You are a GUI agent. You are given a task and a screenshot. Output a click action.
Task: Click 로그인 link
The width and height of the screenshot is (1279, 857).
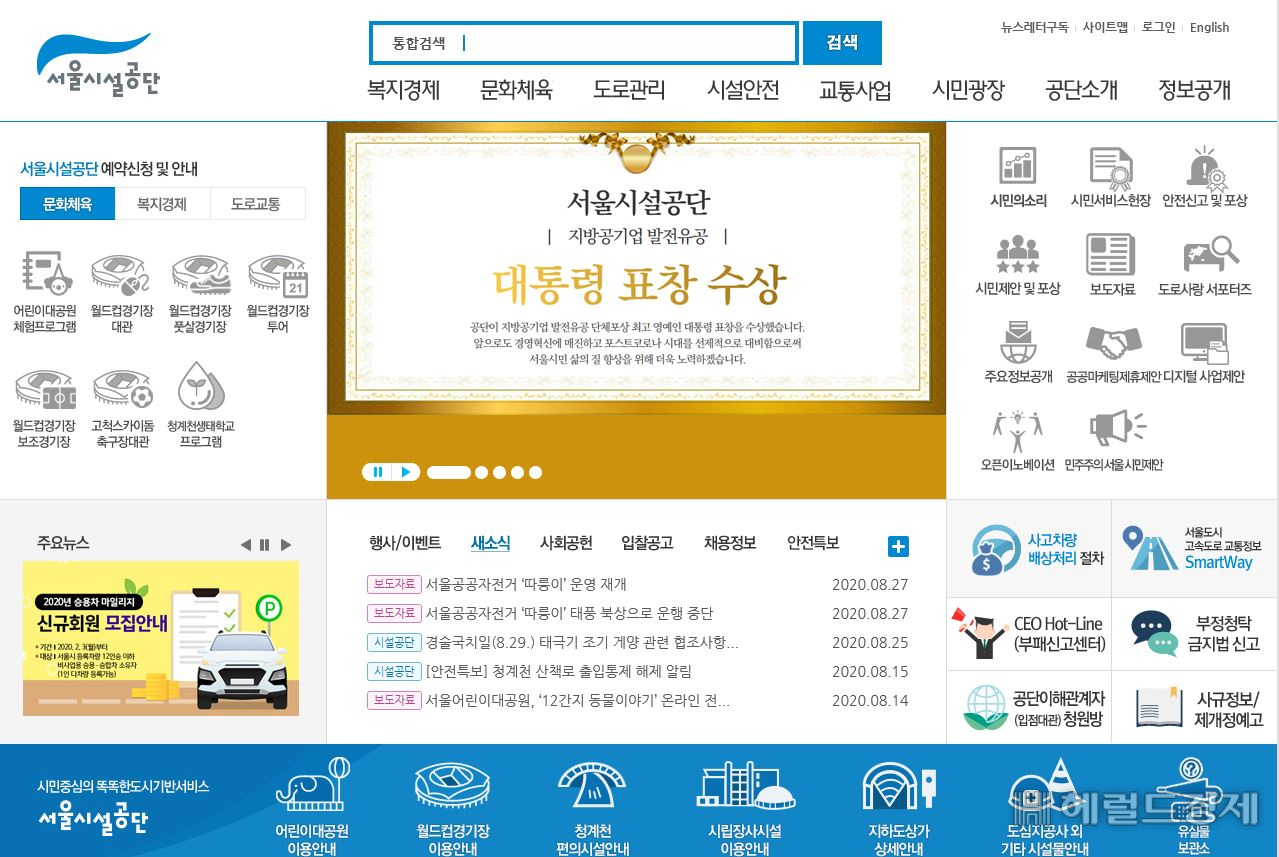click(1159, 27)
